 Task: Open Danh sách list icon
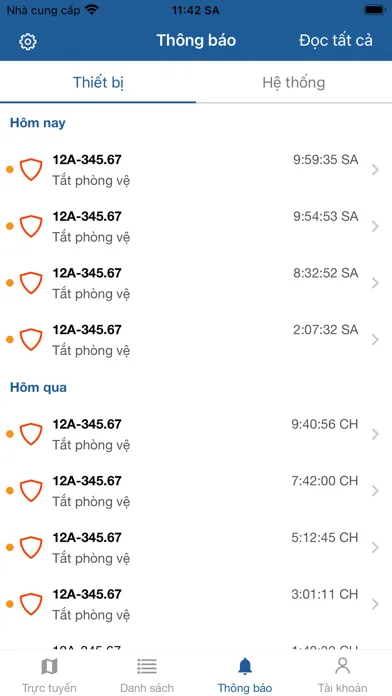[147, 666]
